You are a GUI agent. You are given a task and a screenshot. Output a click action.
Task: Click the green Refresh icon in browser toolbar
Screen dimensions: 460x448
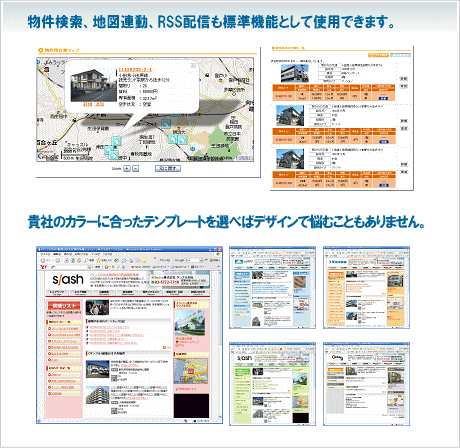click(x=73, y=260)
